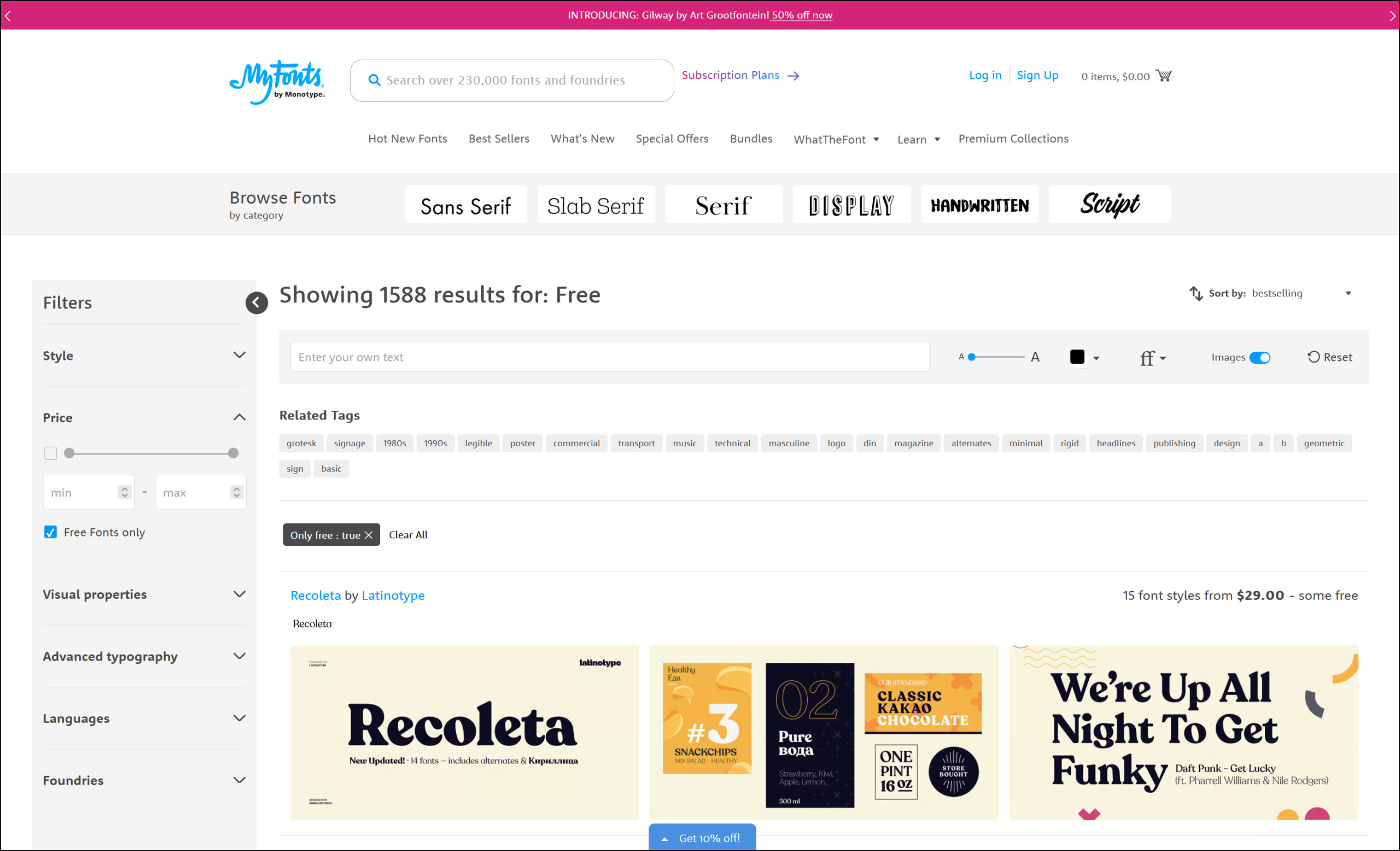Collapse the Price filter section
The width and height of the screenshot is (1400, 851).
239,417
